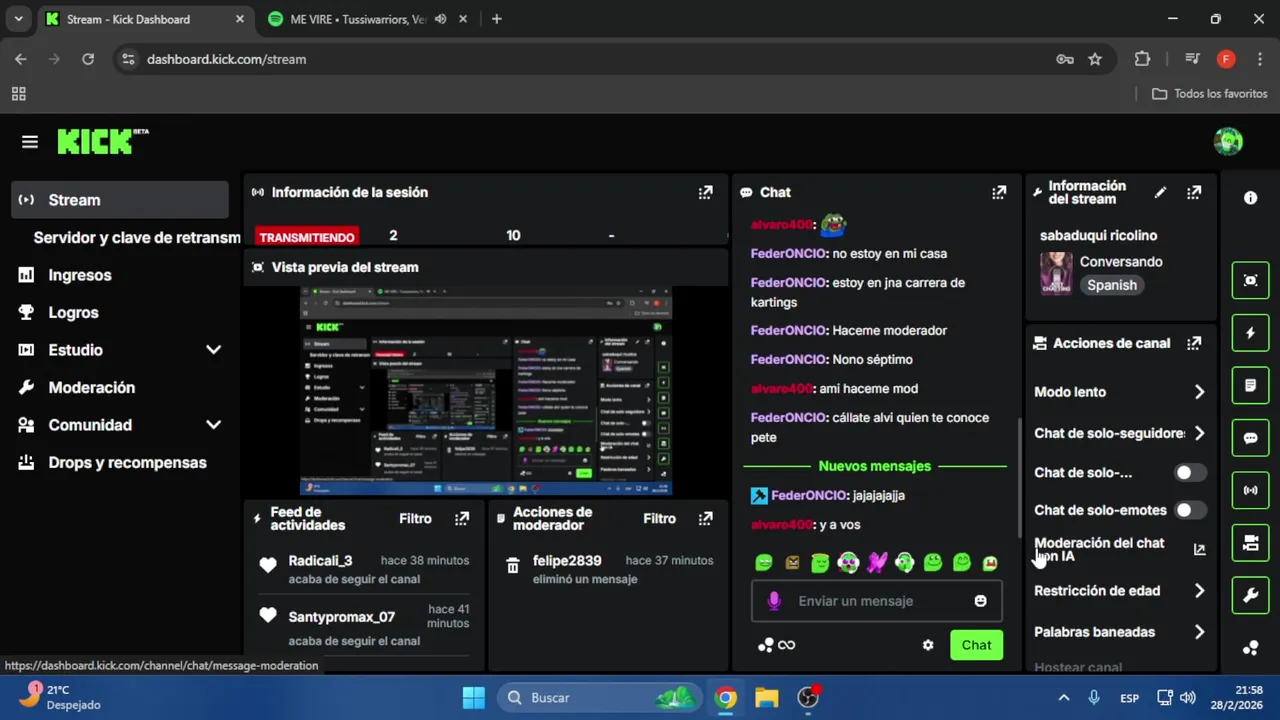This screenshot has width=1280, height=720.
Task: Open Modo lento options chevron
Action: point(1199,392)
